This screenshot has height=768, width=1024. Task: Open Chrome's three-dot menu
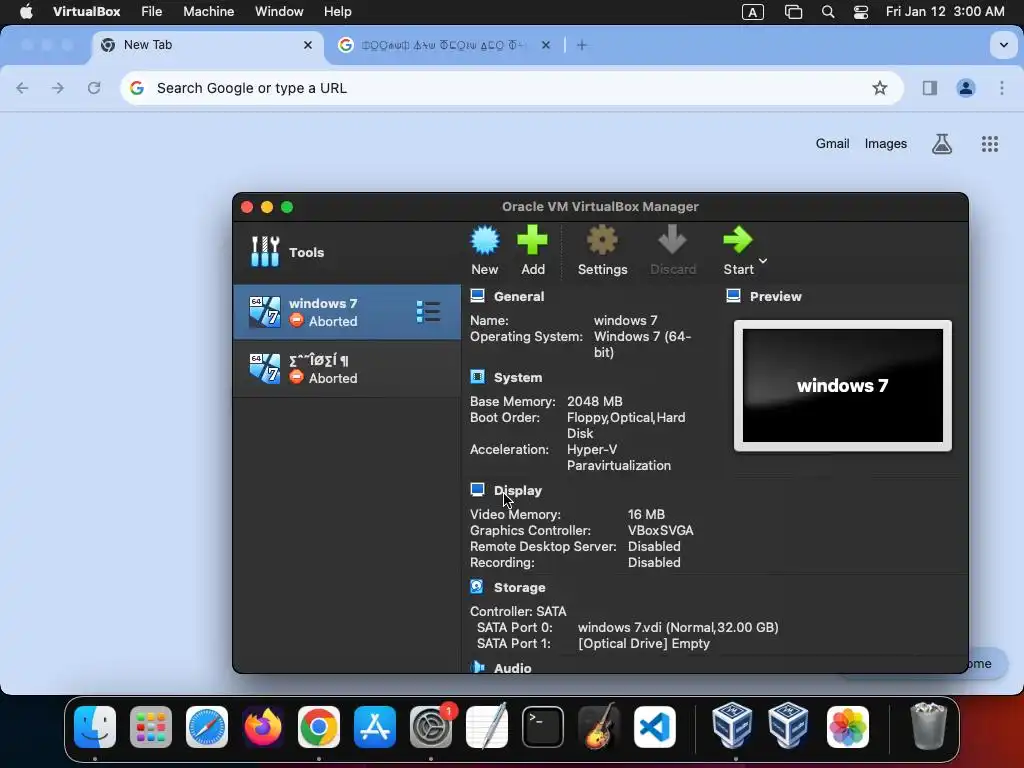click(1002, 88)
